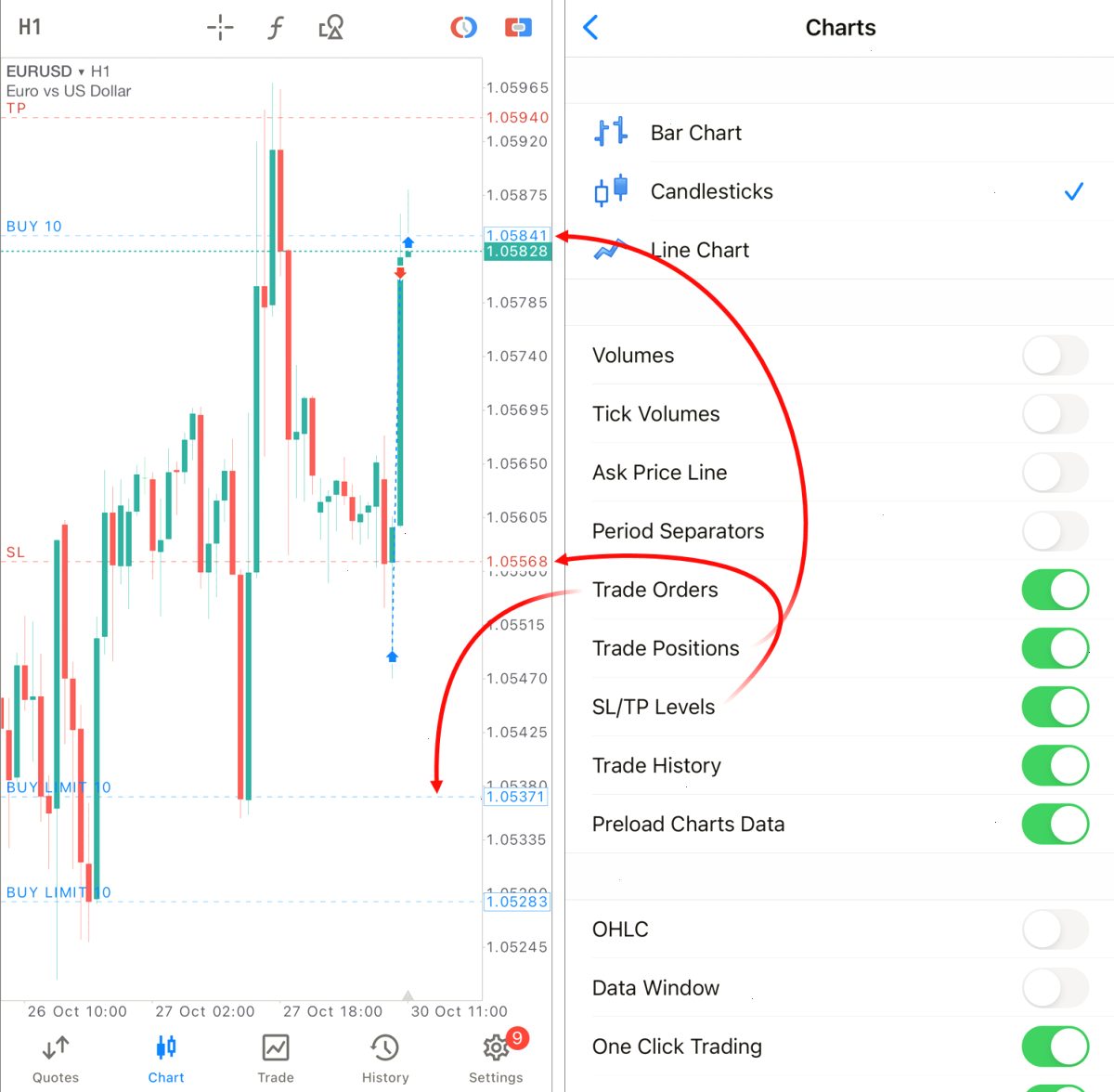This screenshot has height=1092, width=1114.
Task: Open the indicators function icon
Action: tap(275, 28)
